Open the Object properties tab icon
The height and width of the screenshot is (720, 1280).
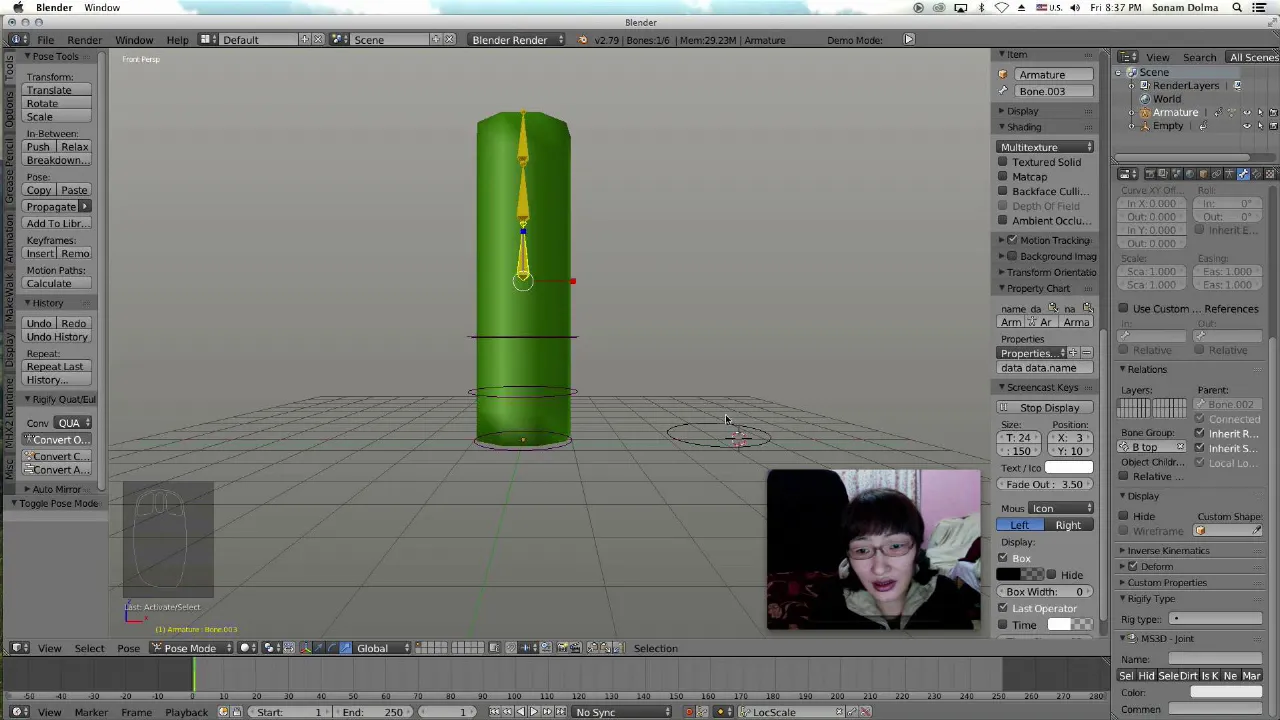tap(1203, 174)
